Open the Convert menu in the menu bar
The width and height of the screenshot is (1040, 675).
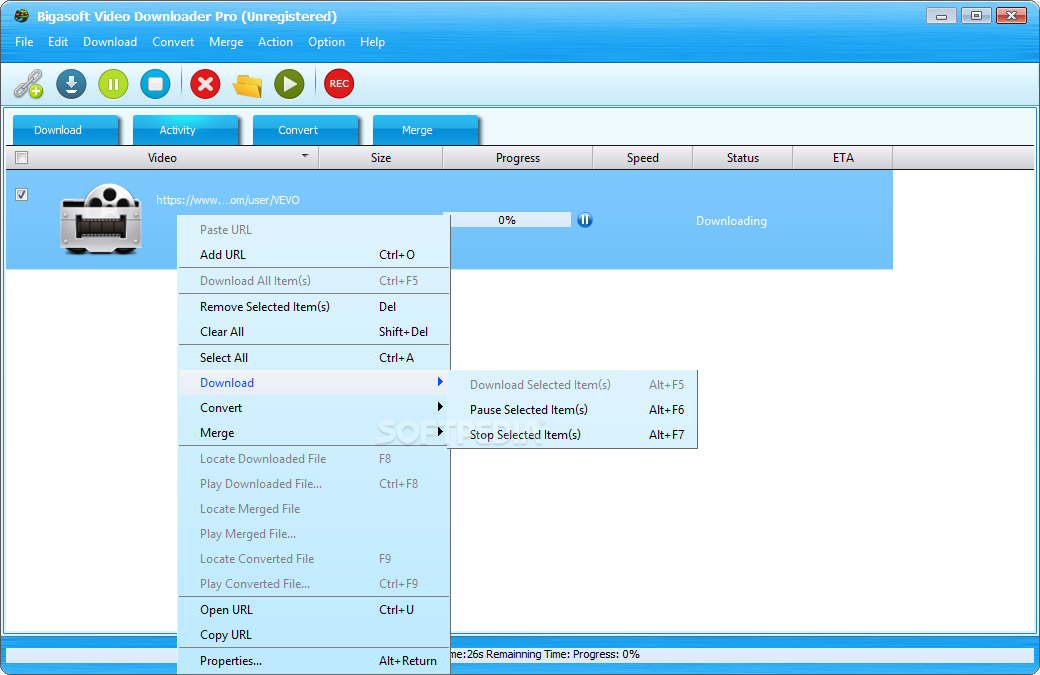pos(173,42)
